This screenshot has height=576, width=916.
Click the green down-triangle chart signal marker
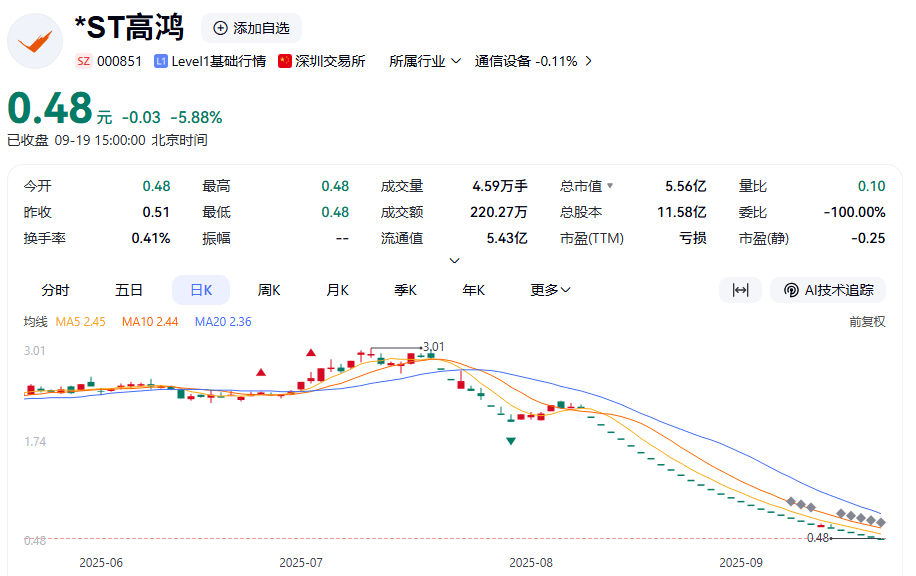point(511,441)
